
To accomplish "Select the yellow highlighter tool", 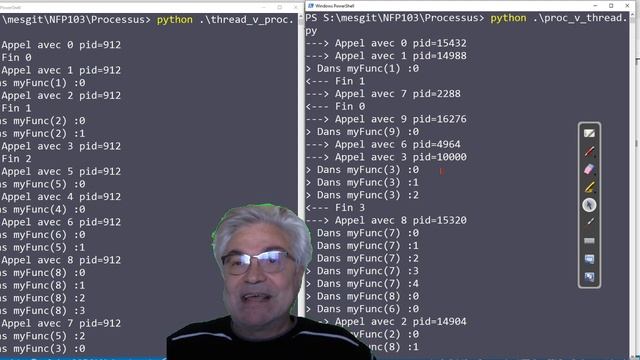I will click(589, 187).
